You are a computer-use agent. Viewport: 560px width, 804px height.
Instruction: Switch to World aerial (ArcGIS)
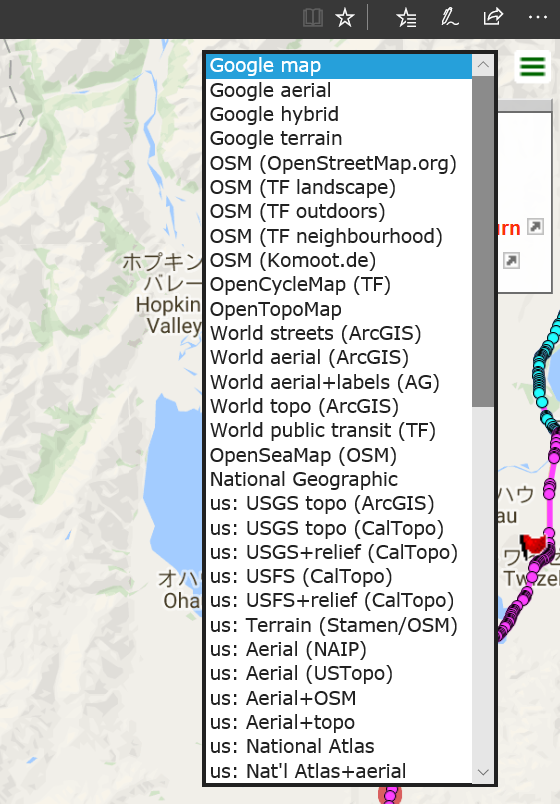click(338, 357)
